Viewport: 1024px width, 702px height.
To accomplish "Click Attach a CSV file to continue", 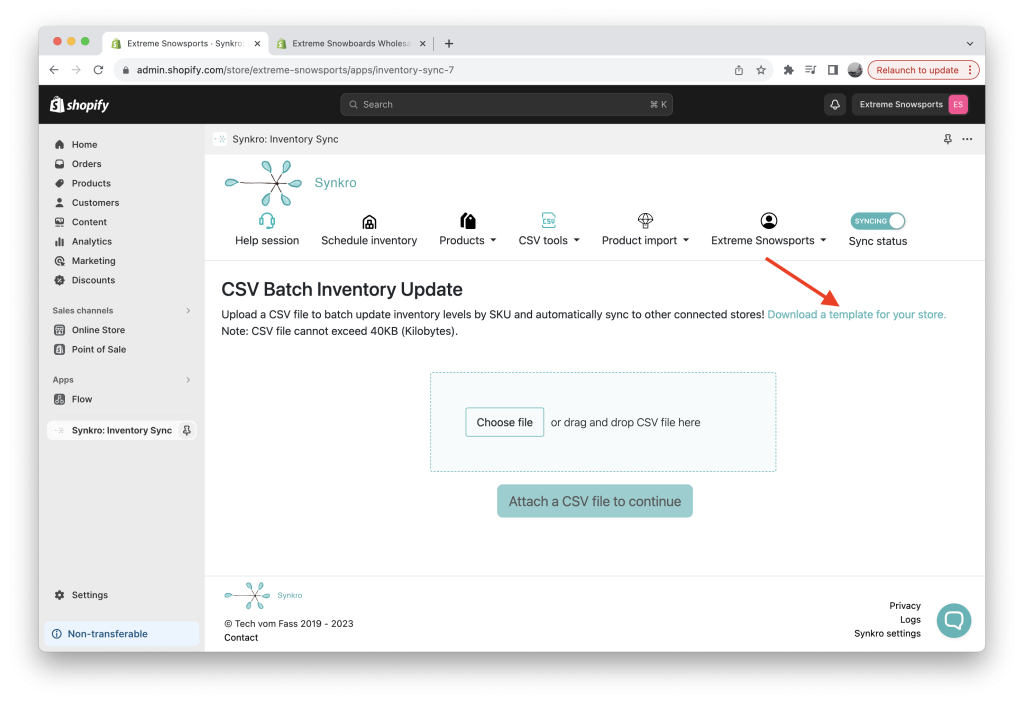I will click(594, 502).
